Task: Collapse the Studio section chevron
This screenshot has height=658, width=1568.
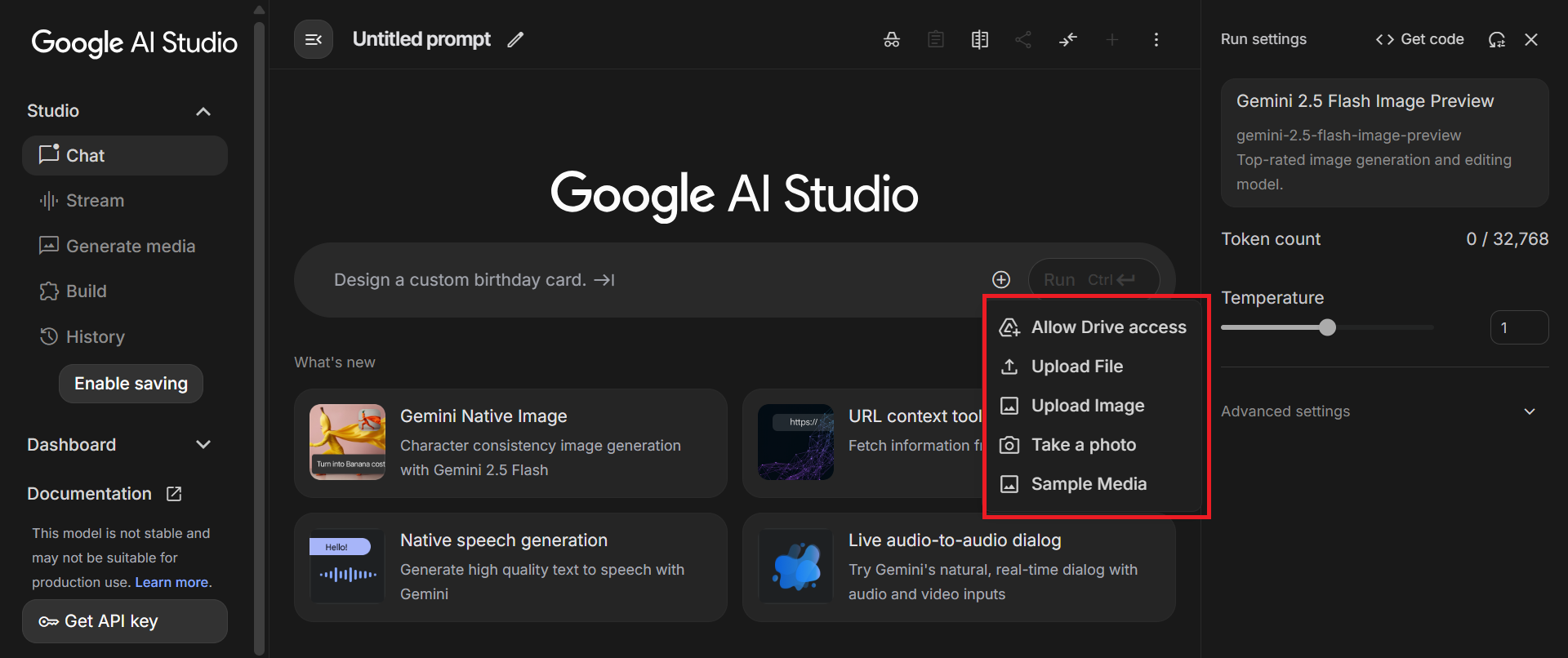Action: pyautogui.click(x=203, y=111)
